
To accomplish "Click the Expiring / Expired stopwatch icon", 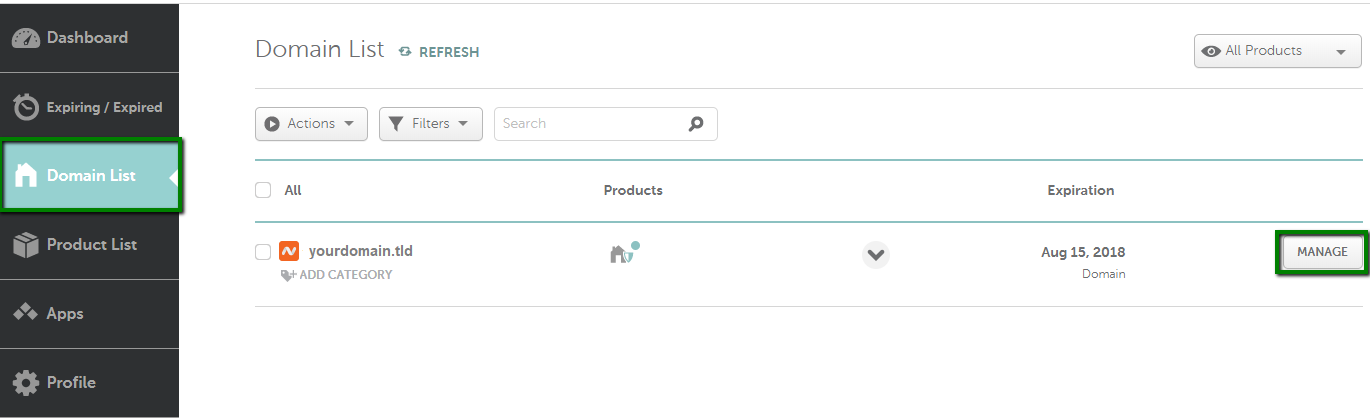I will 26,107.
